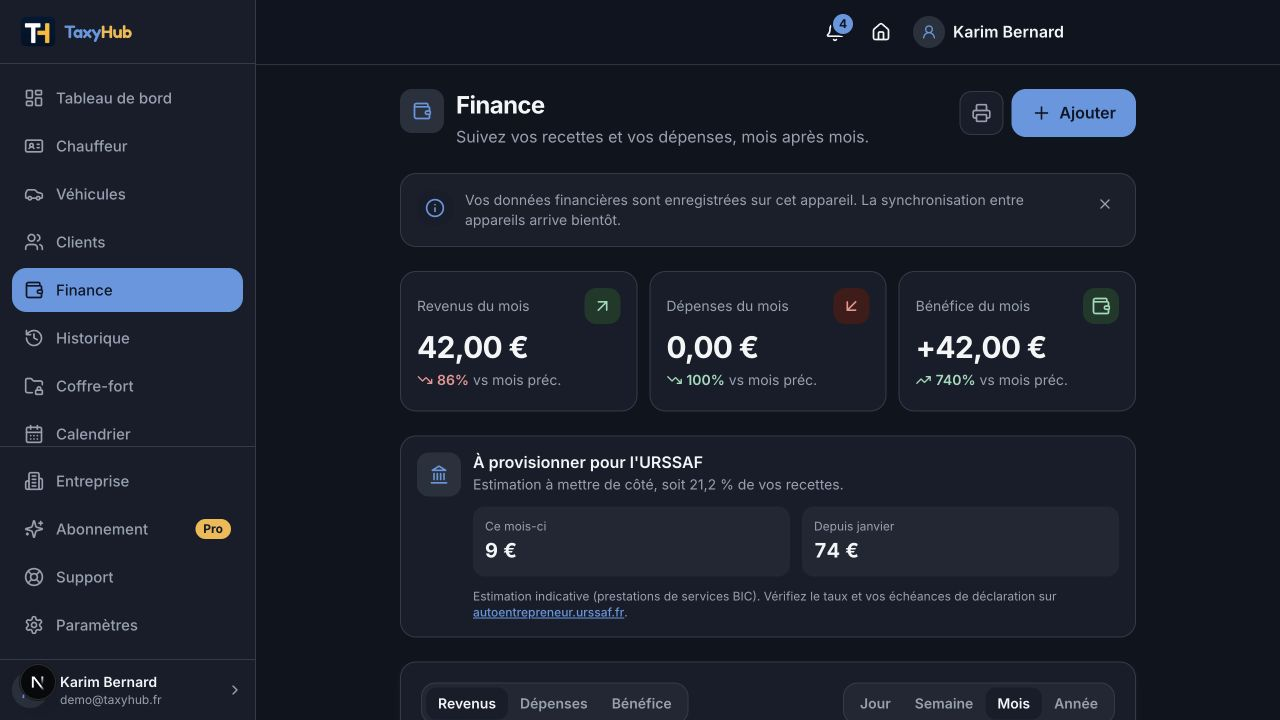Switch to the Dépenses tab
The width and height of the screenshot is (1280, 720).
pyautogui.click(x=553, y=703)
